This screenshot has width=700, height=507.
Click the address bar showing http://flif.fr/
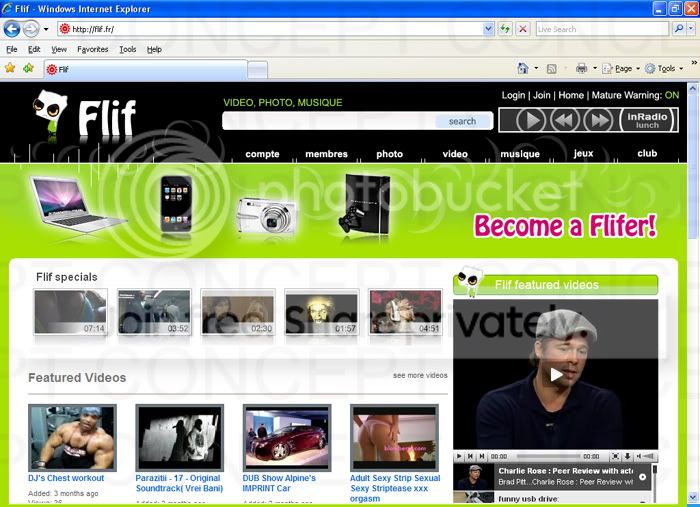(270, 29)
